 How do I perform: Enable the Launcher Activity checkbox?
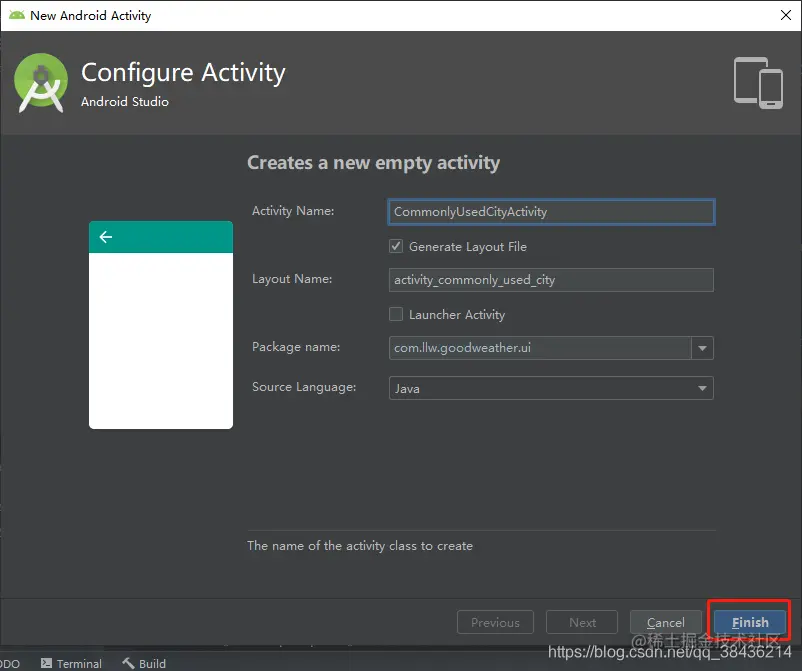(x=396, y=314)
